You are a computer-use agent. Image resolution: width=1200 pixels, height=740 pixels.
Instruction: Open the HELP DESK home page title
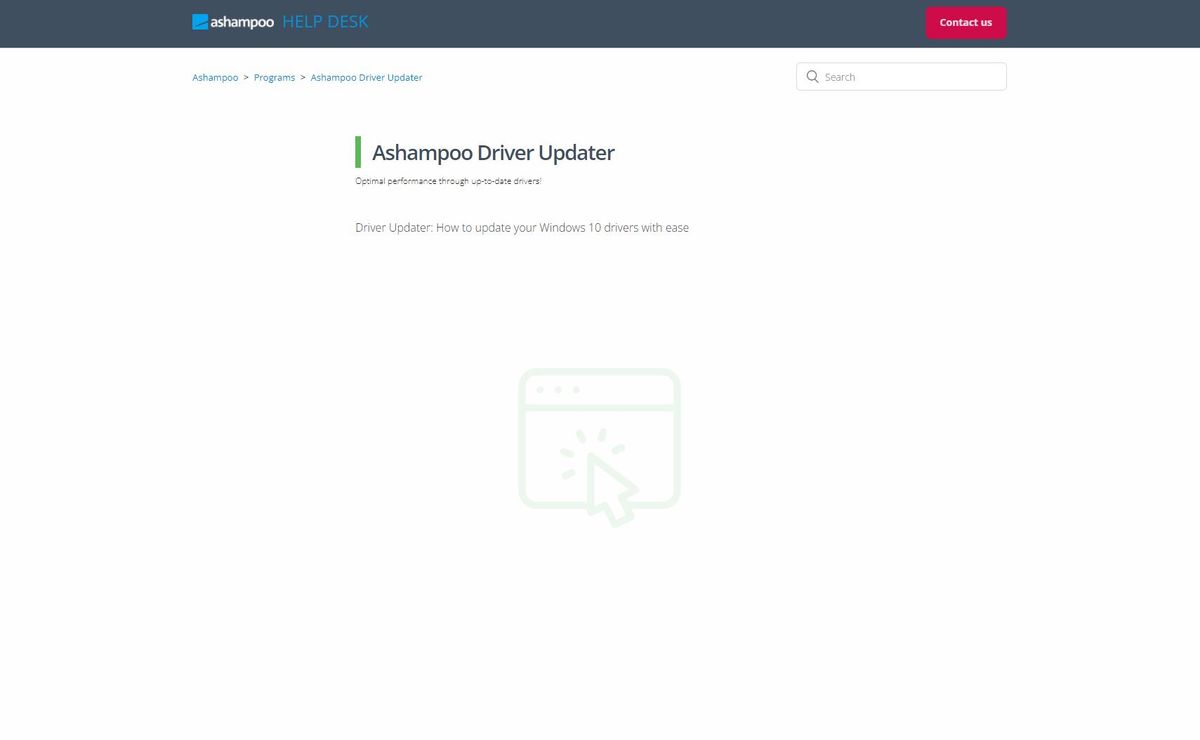coord(324,21)
